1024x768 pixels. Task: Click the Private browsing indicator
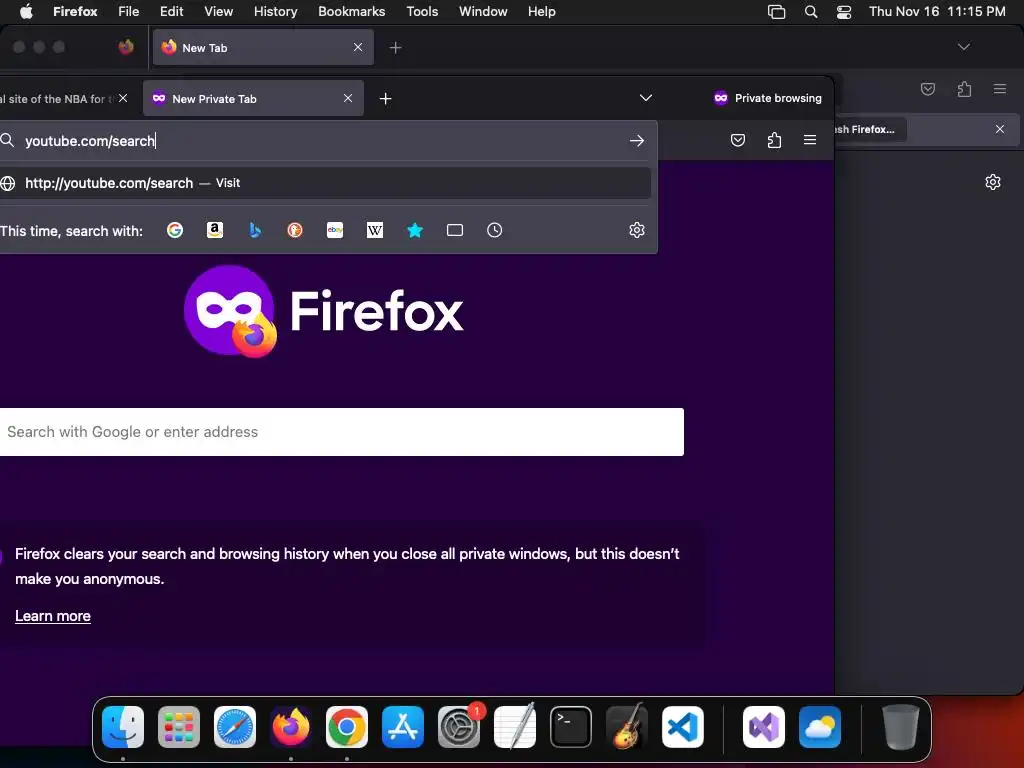tap(767, 98)
